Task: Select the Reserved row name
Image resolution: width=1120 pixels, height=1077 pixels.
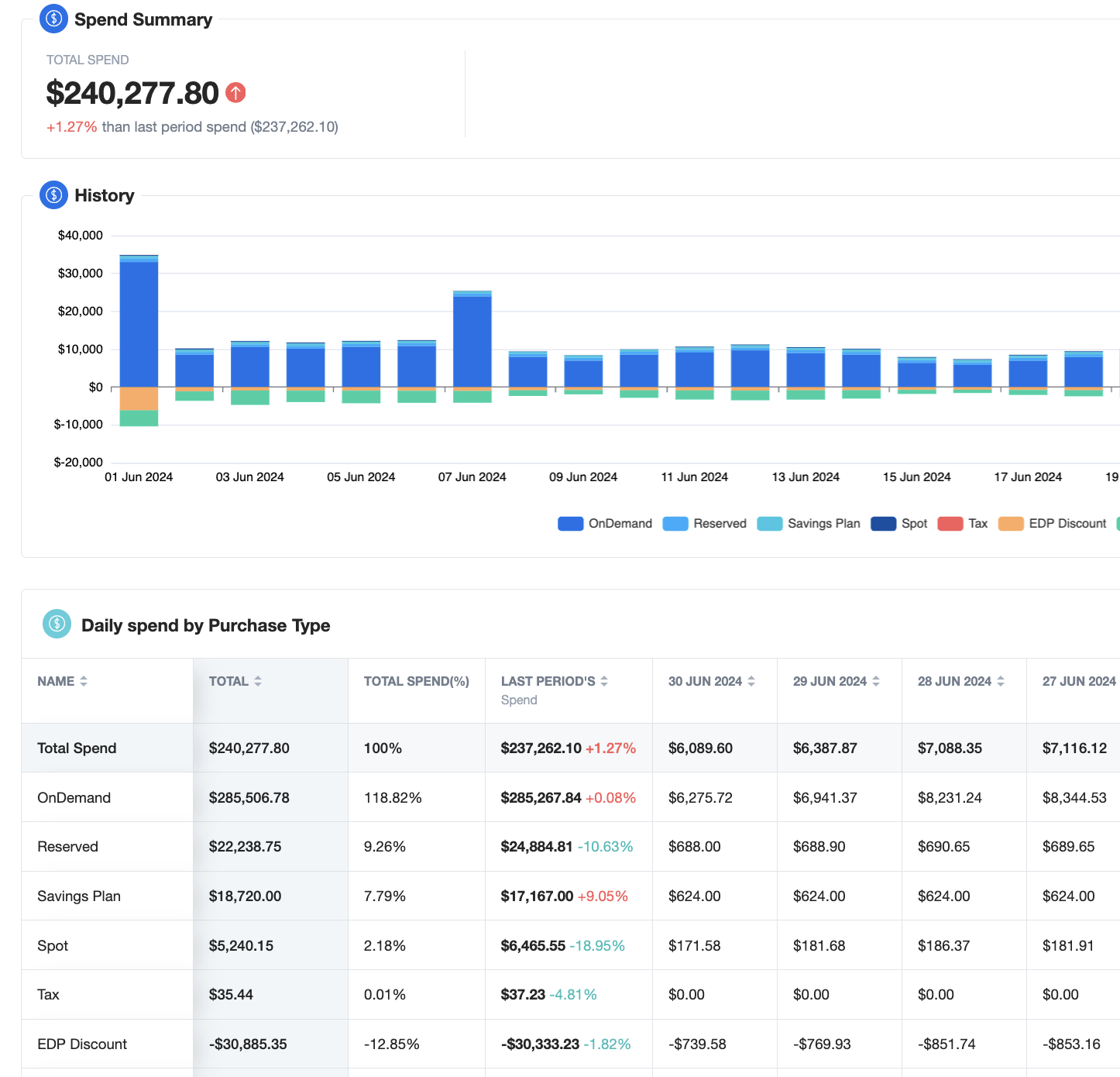Action: pyautogui.click(x=68, y=847)
